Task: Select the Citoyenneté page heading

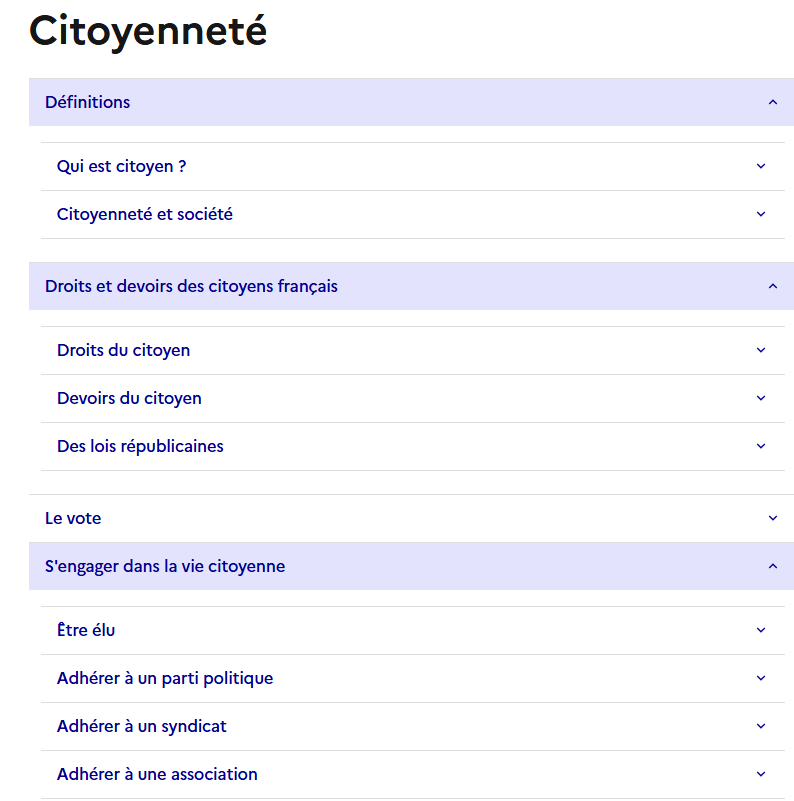Action: [148, 32]
